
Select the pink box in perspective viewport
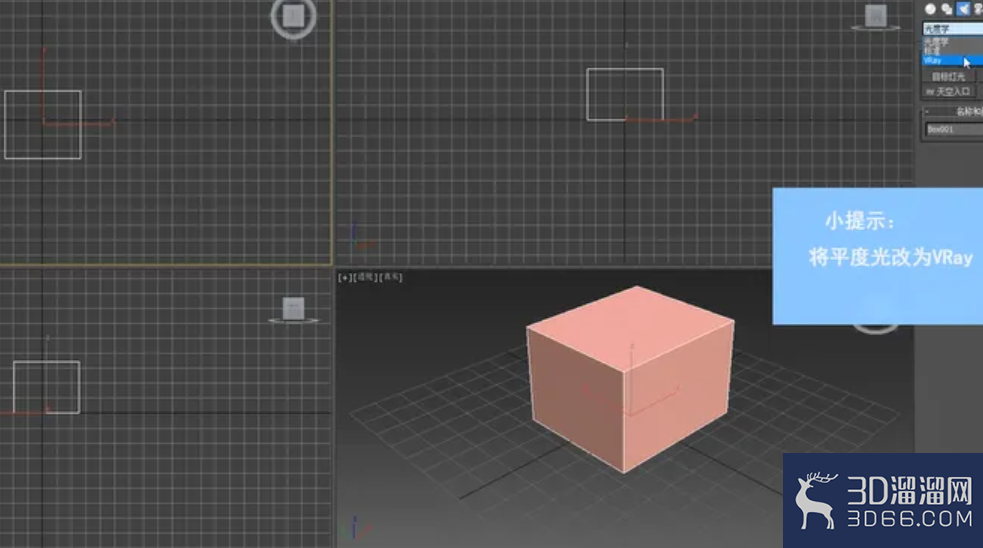click(630, 378)
